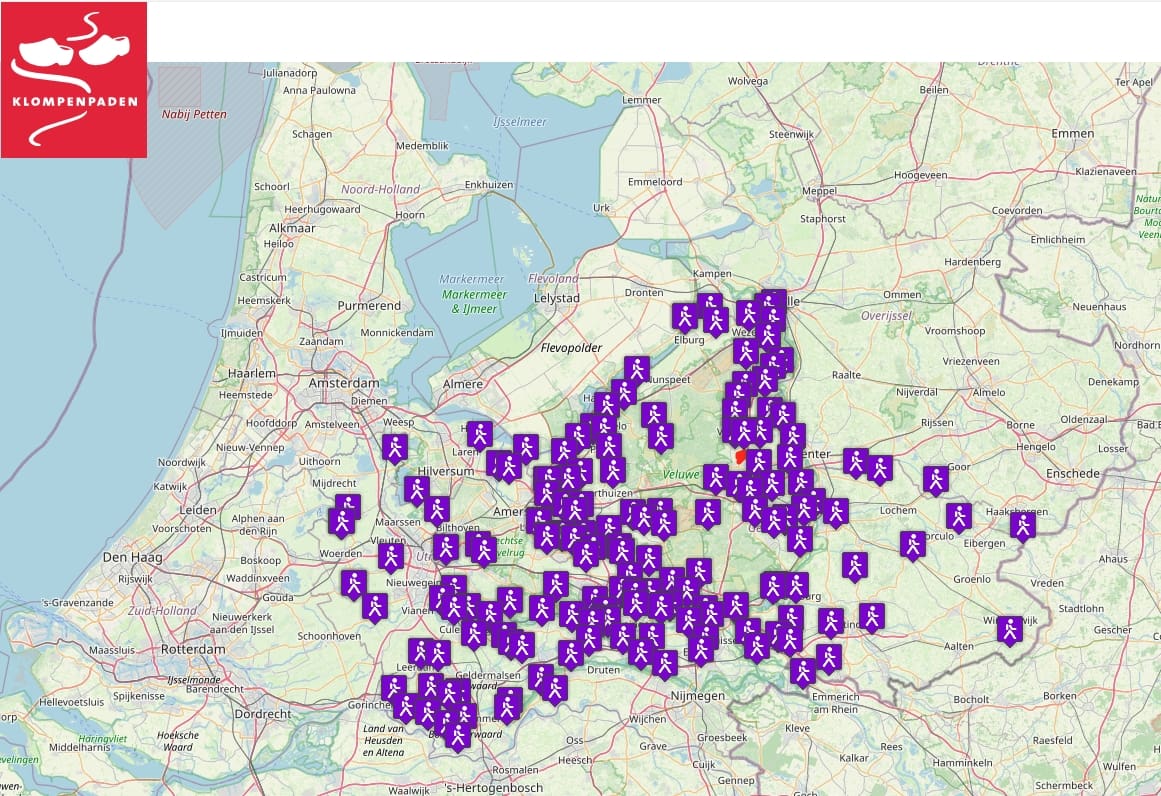Image resolution: width=1161 pixels, height=796 pixels.
Task: Select the walking marker above Nunspeet
Action: (x=637, y=368)
